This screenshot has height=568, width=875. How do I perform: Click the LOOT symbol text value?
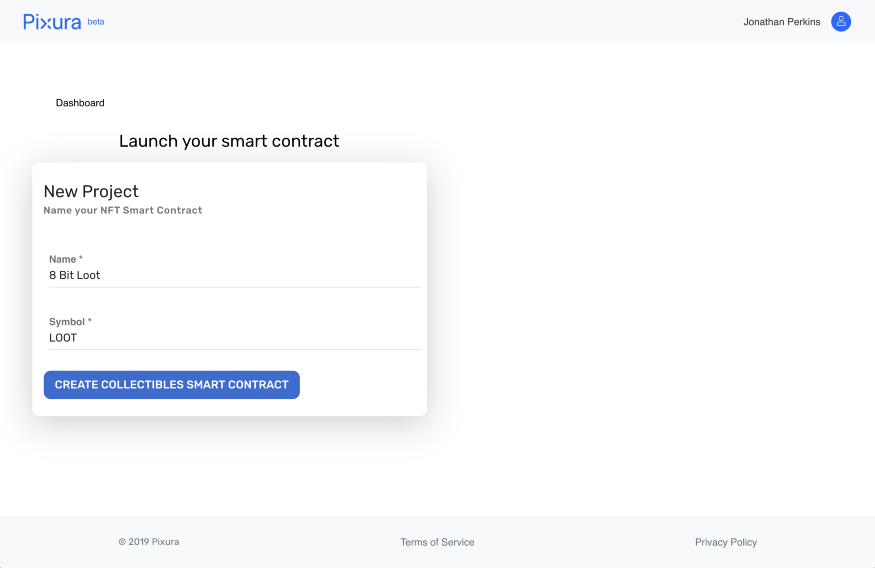pyautogui.click(x=63, y=338)
